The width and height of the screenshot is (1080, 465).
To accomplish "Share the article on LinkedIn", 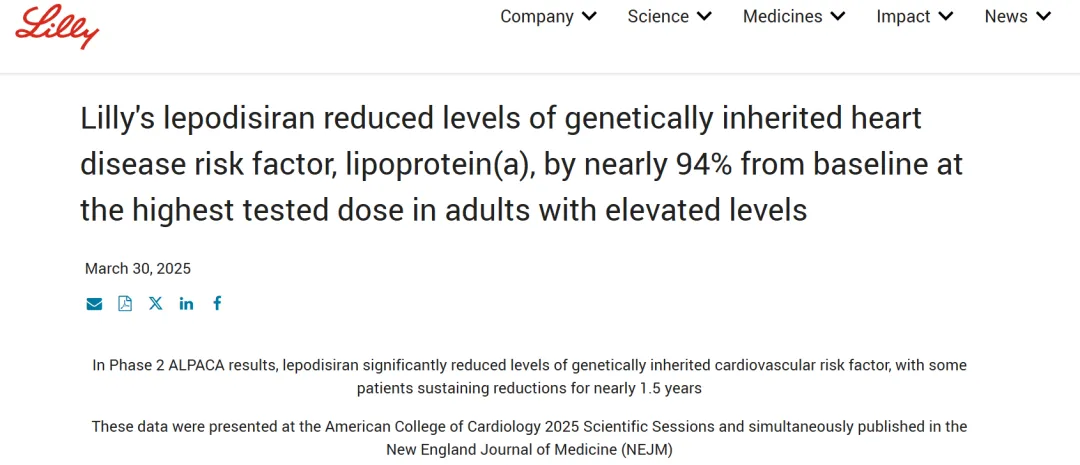I will click(x=187, y=304).
